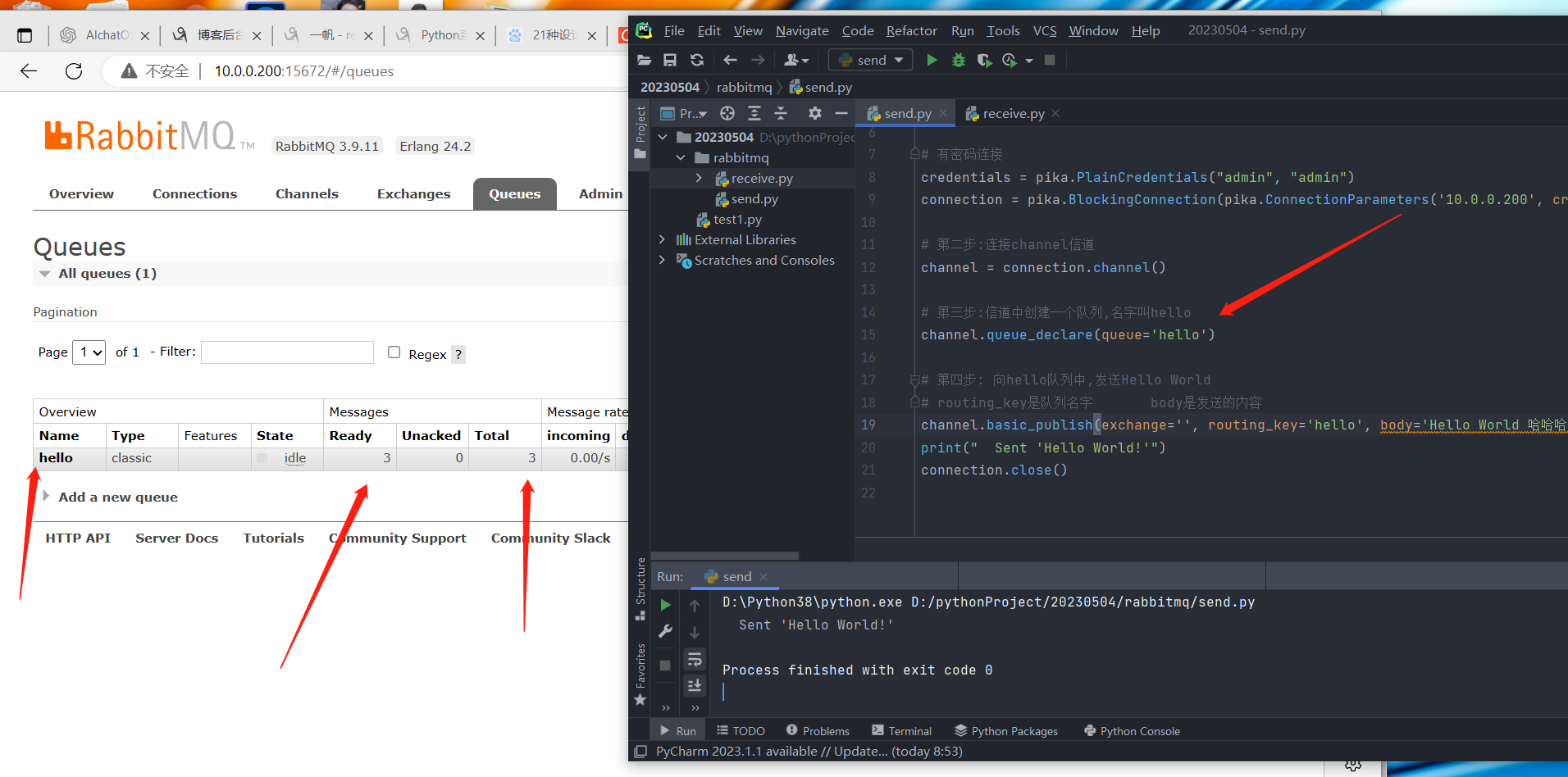Open the Structure side tool window
Screen dimensions: 1568x777
click(x=640, y=588)
